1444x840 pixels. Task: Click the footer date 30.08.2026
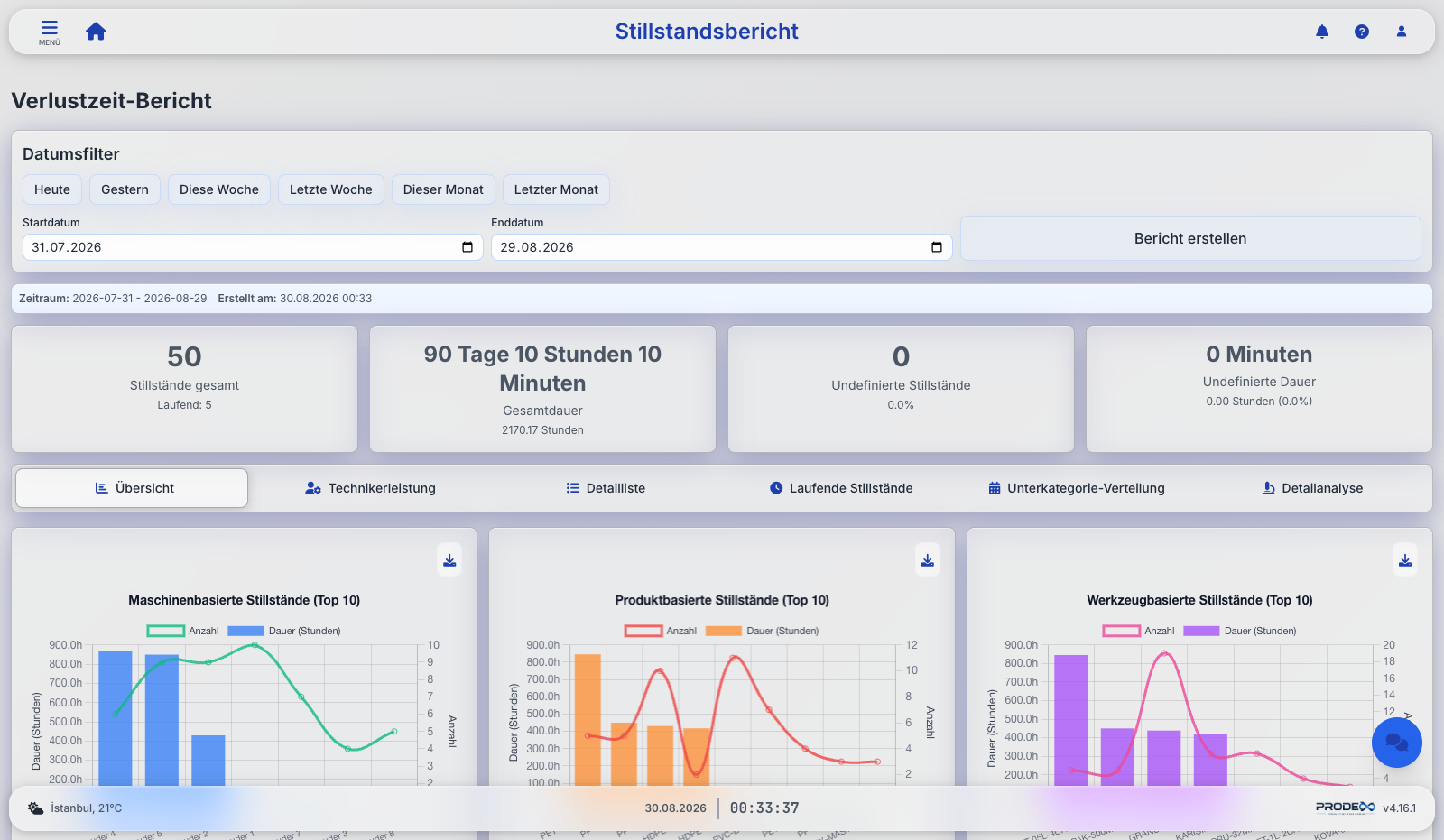click(675, 808)
